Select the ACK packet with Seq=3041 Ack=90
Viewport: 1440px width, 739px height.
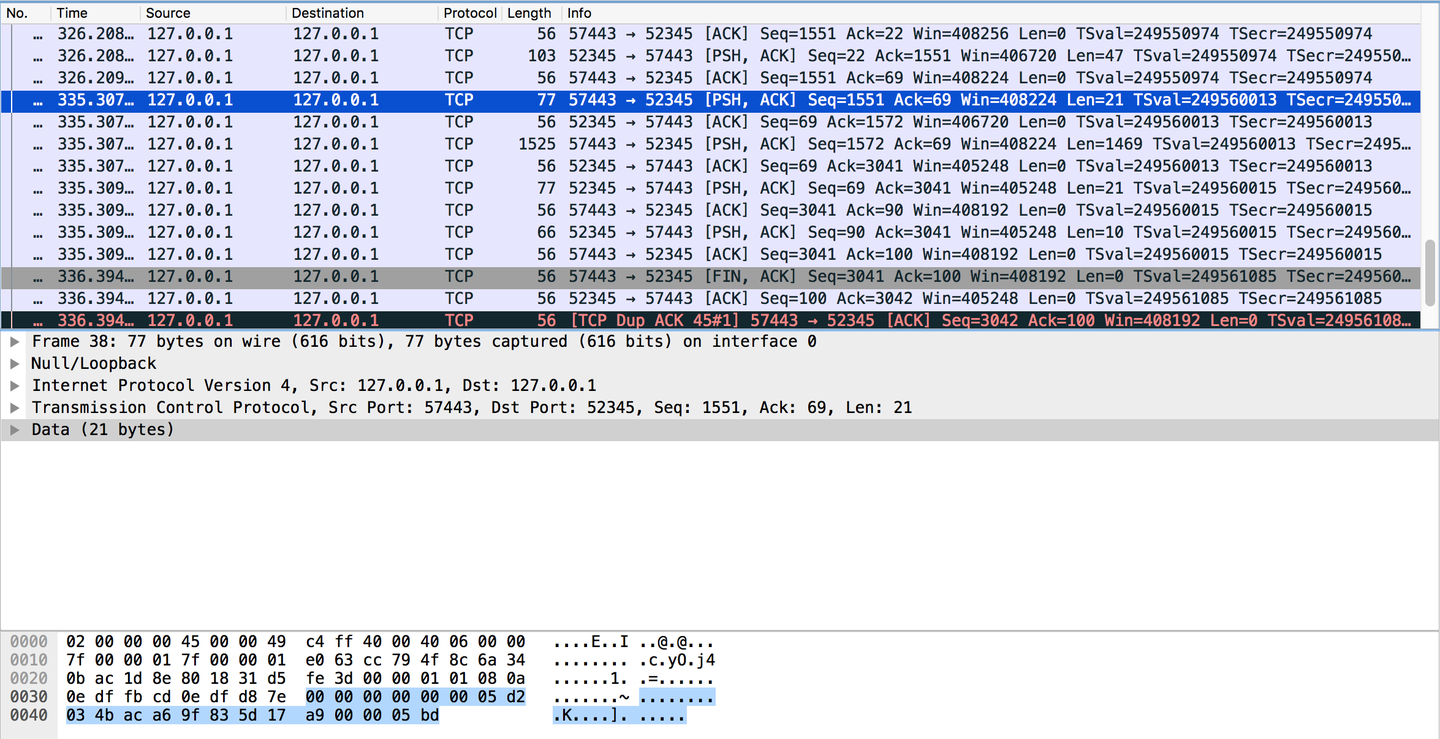click(710, 210)
